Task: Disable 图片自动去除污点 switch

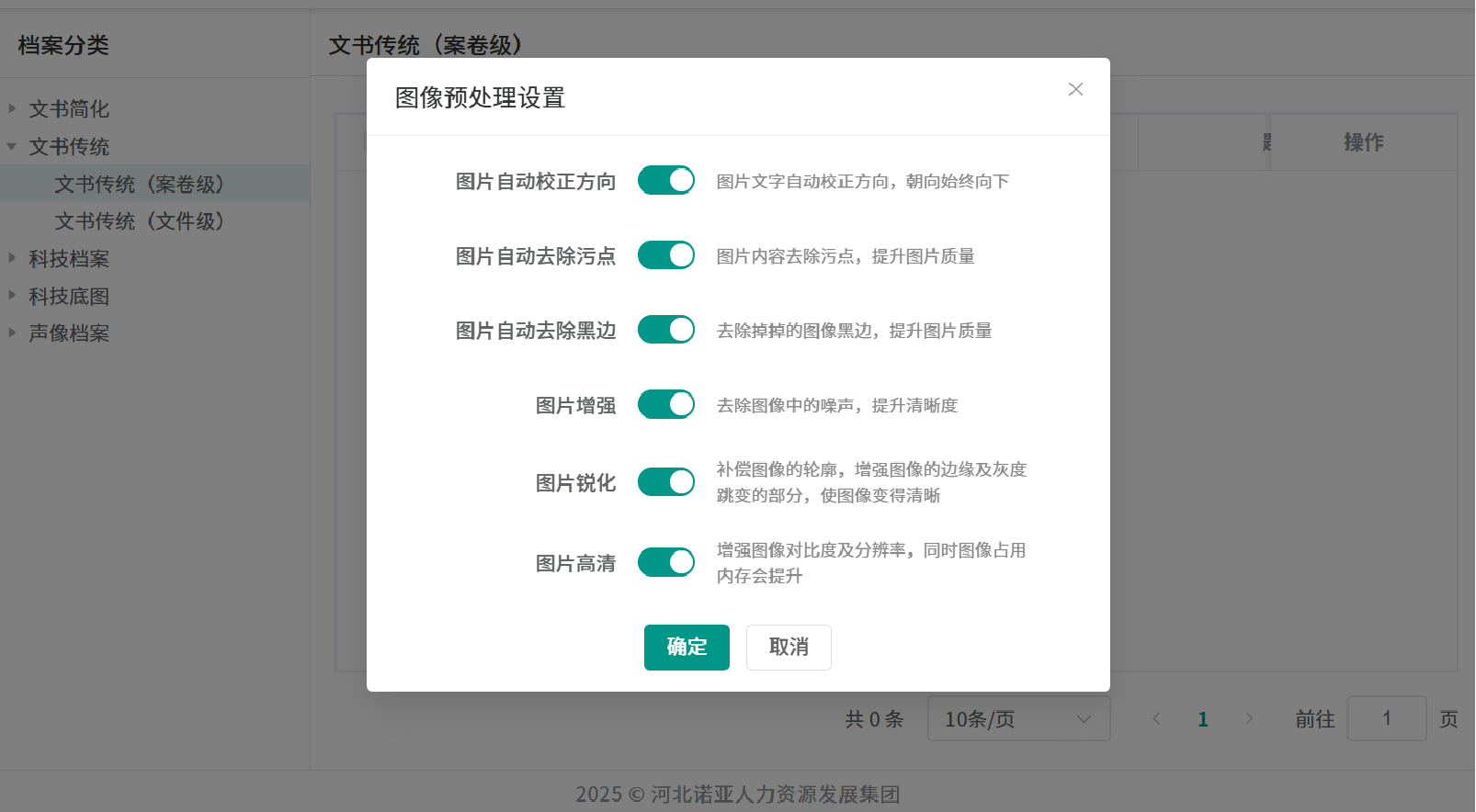Action: click(x=665, y=255)
